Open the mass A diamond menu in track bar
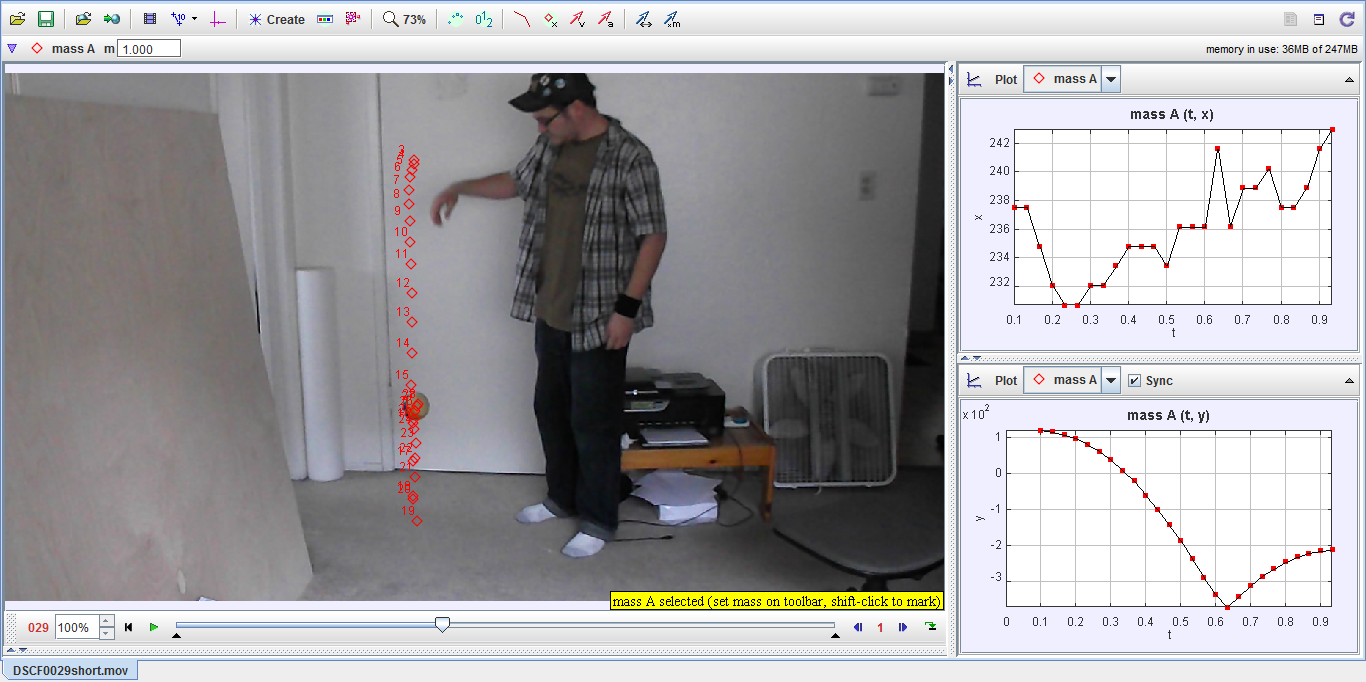 pos(37,46)
